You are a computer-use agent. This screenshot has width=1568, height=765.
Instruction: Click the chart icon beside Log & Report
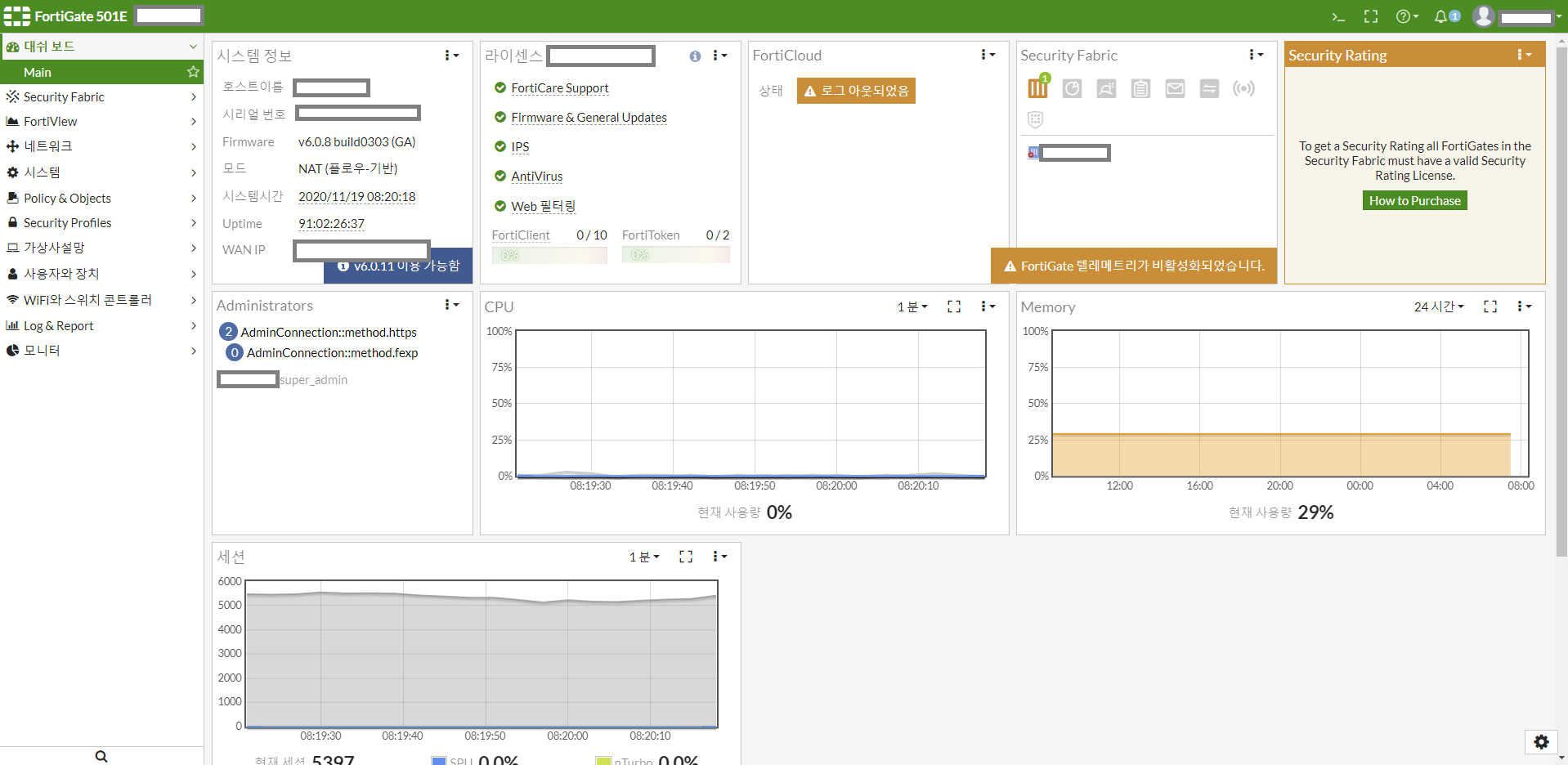tap(12, 325)
